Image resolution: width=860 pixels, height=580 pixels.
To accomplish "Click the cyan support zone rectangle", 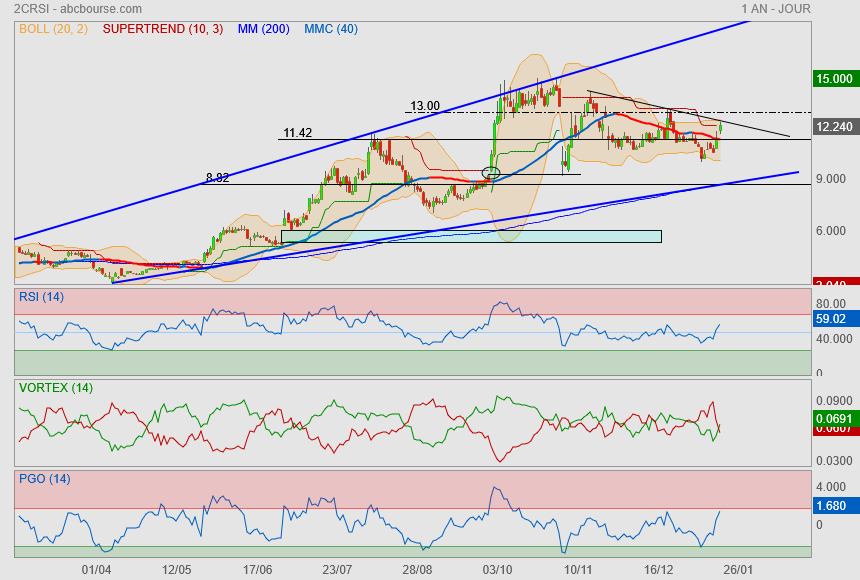I will point(471,236).
